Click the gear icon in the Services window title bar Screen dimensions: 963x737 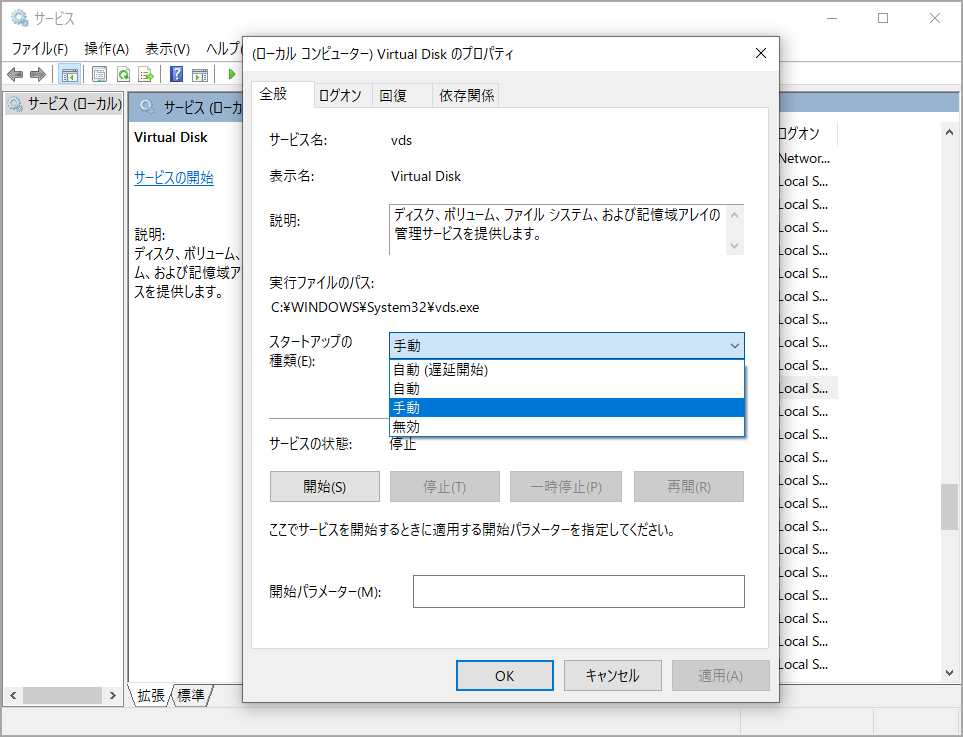pos(20,18)
